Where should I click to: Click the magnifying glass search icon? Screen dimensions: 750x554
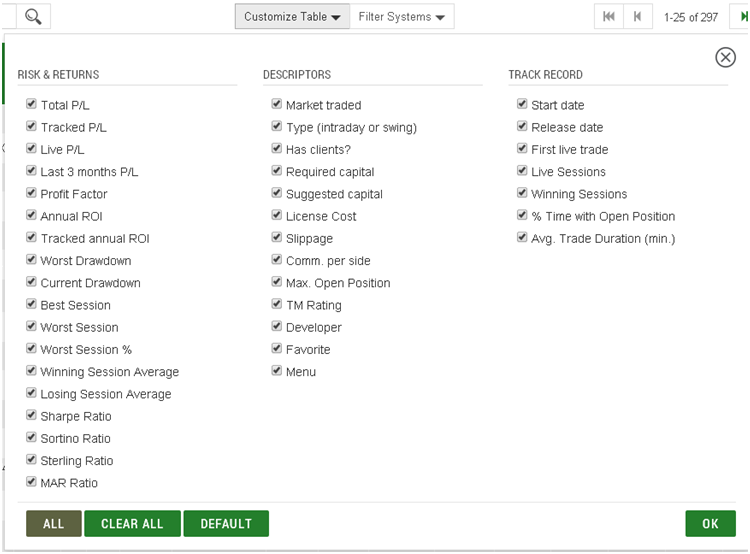(33, 17)
